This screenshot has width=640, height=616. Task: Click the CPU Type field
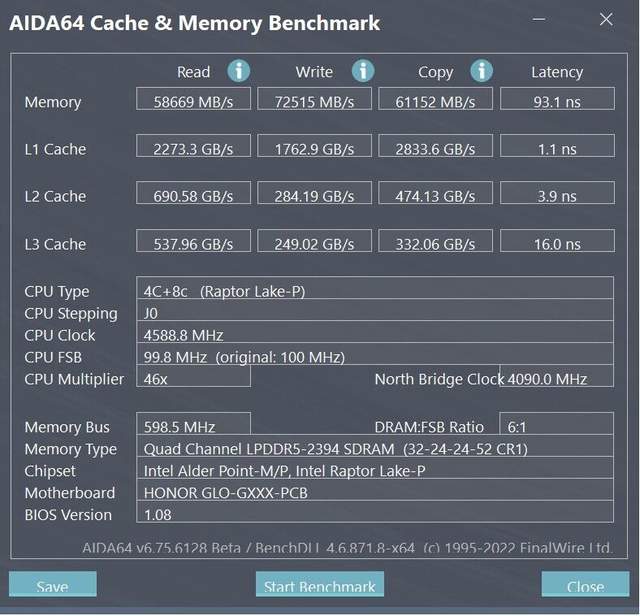tap(376, 291)
